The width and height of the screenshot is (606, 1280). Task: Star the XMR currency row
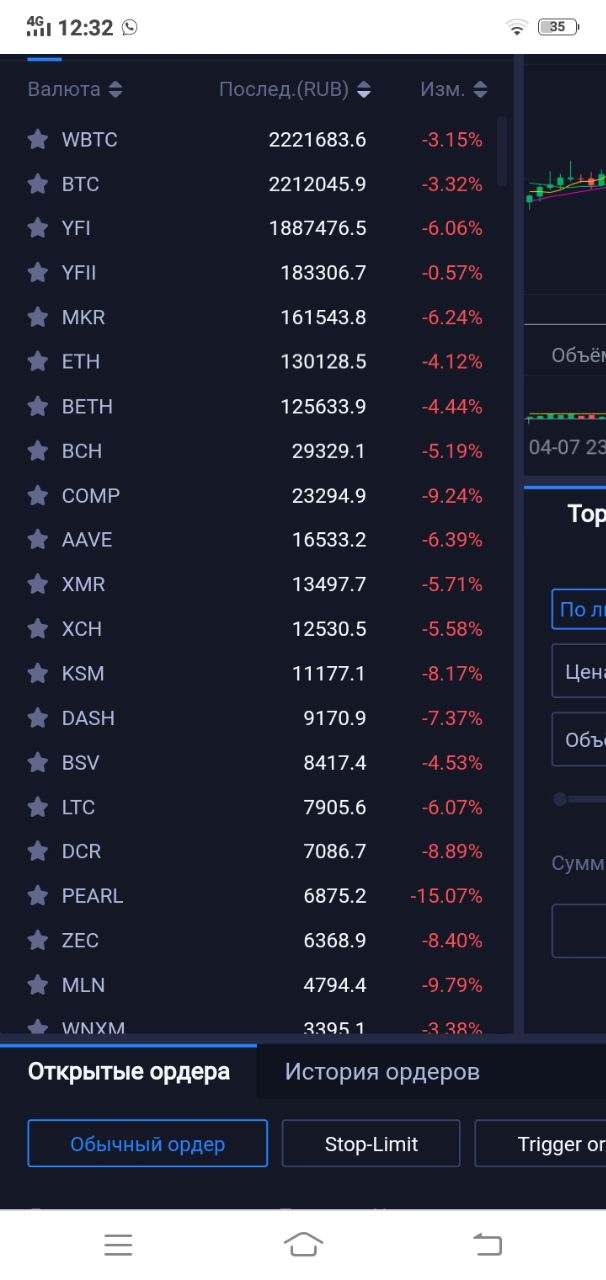pyautogui.click(x=38, y=584)
